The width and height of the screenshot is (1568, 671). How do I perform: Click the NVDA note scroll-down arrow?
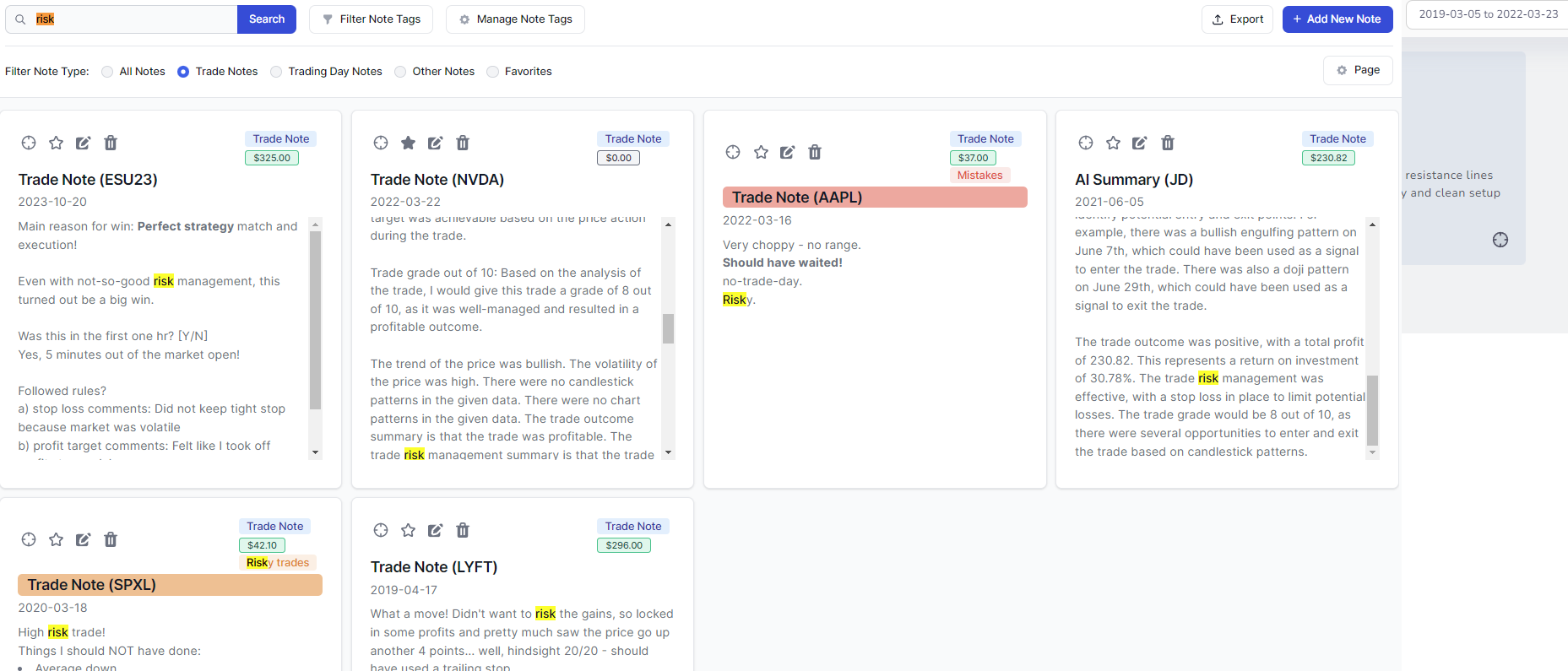pyautogui.click(x=668, y=453)
